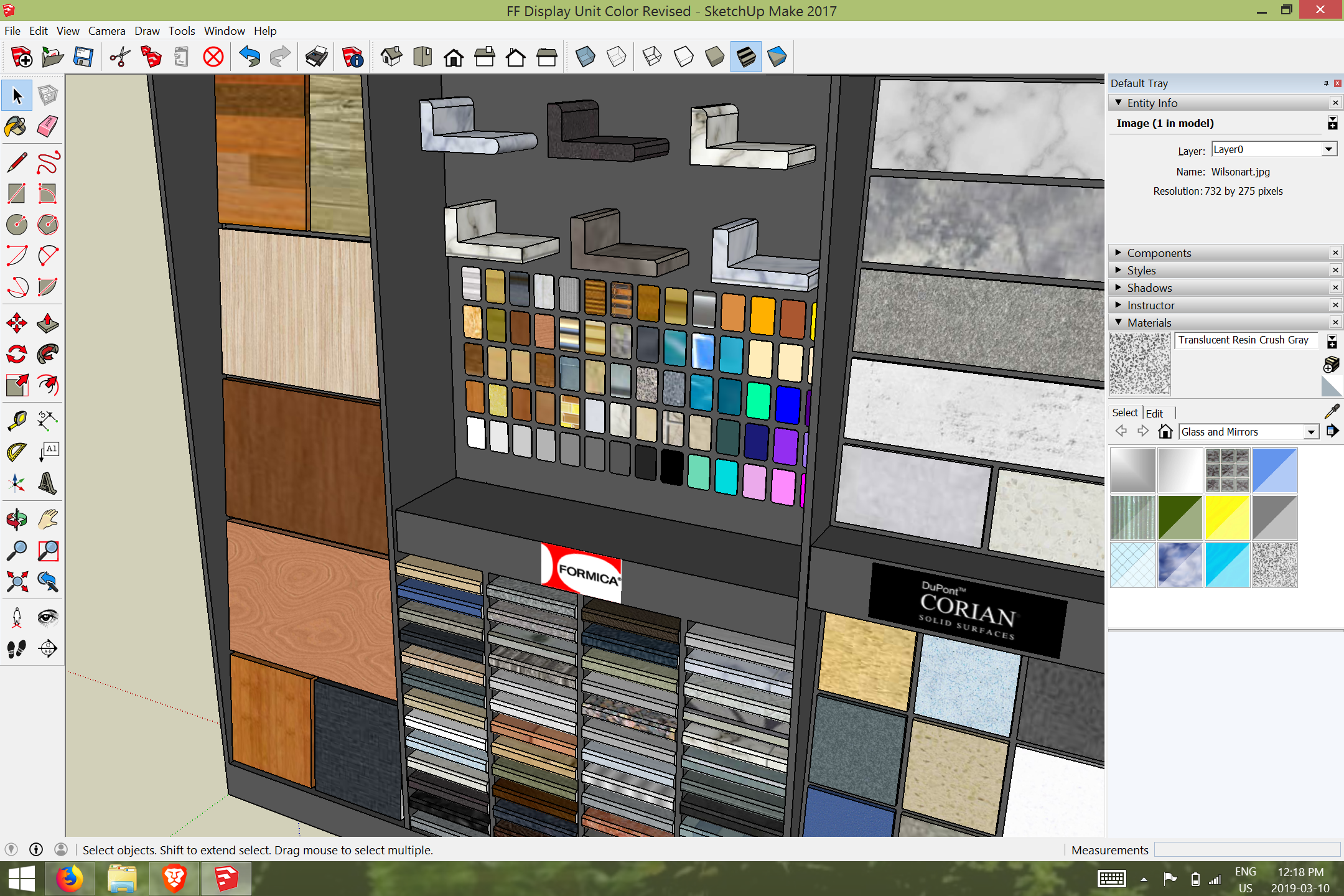Switch to X-ray face style

pos(586,57)
